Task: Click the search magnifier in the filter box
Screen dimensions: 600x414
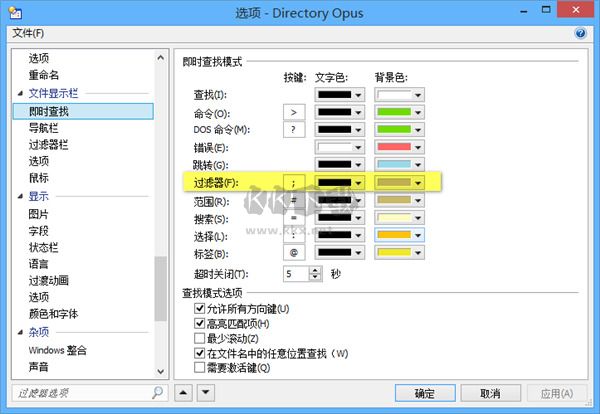Action: tap(157, 393)
